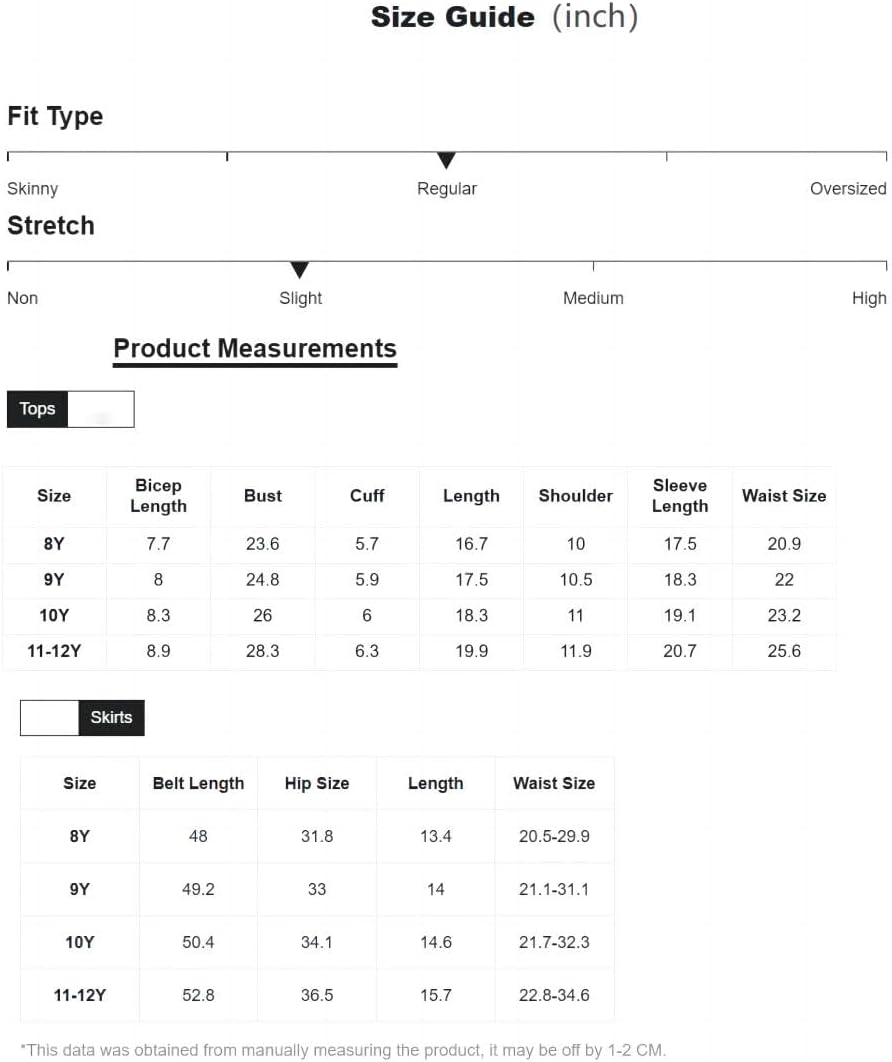Screen dimensions: 892x1062
Task: Click the blank toggle beside Tops
Action: (101, 409)
